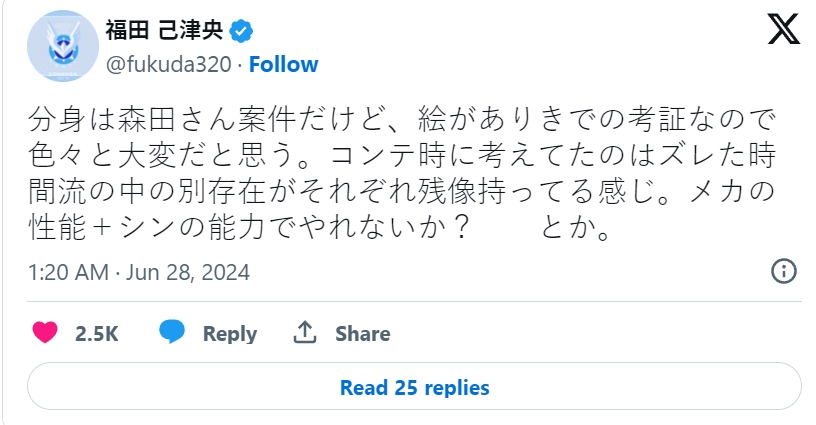Click the share upload arrow icon
The image size is (816, 425).
[x=304, y=333]
